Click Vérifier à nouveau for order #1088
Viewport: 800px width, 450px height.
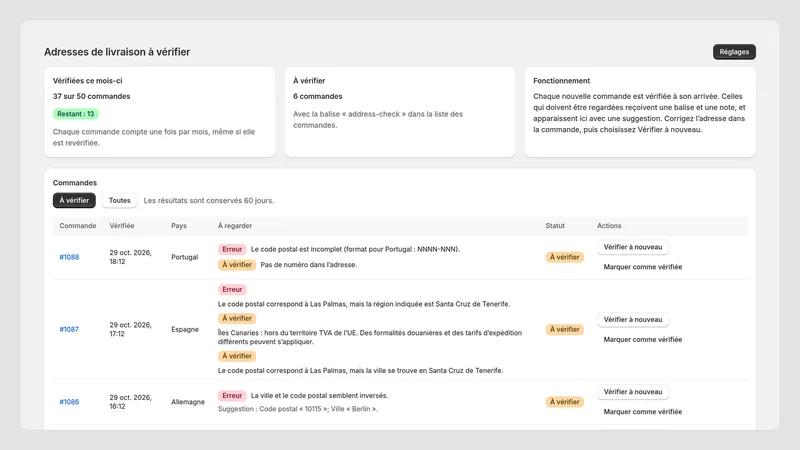point(633,247)
